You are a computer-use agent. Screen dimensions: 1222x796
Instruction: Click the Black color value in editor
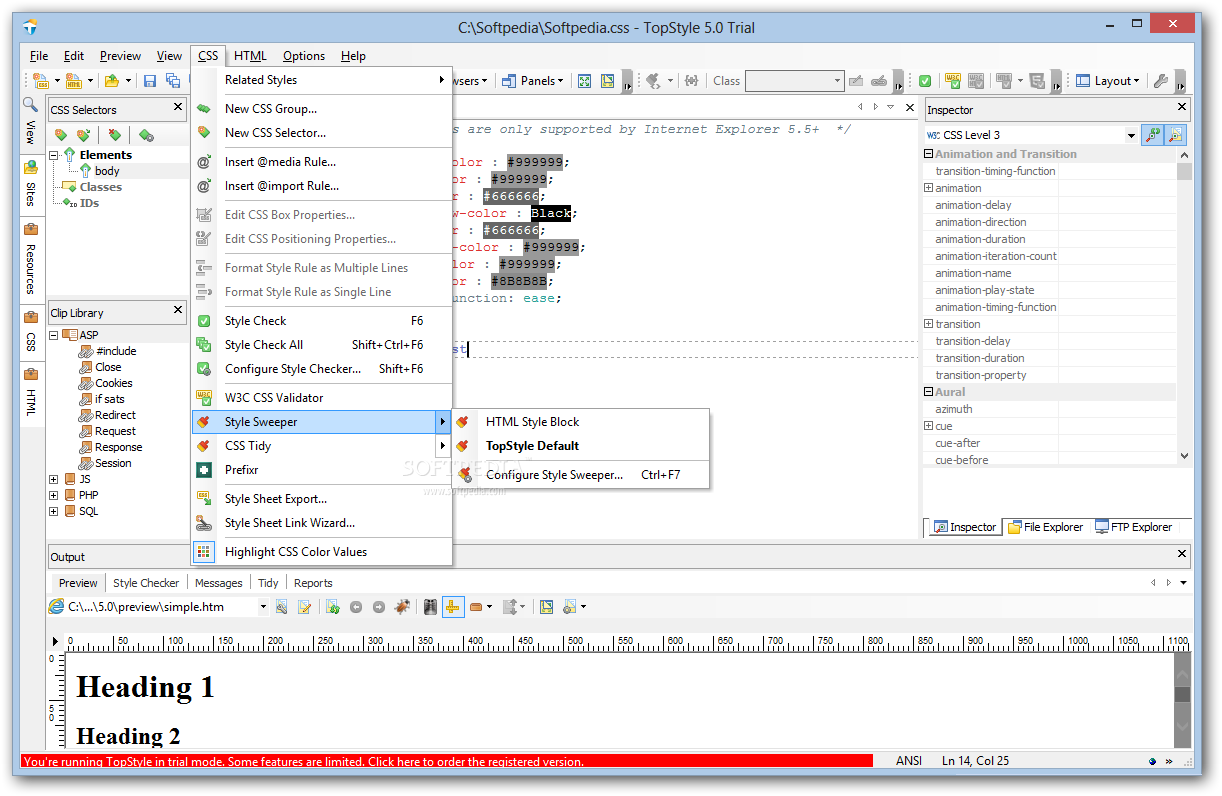click(551, 213)
